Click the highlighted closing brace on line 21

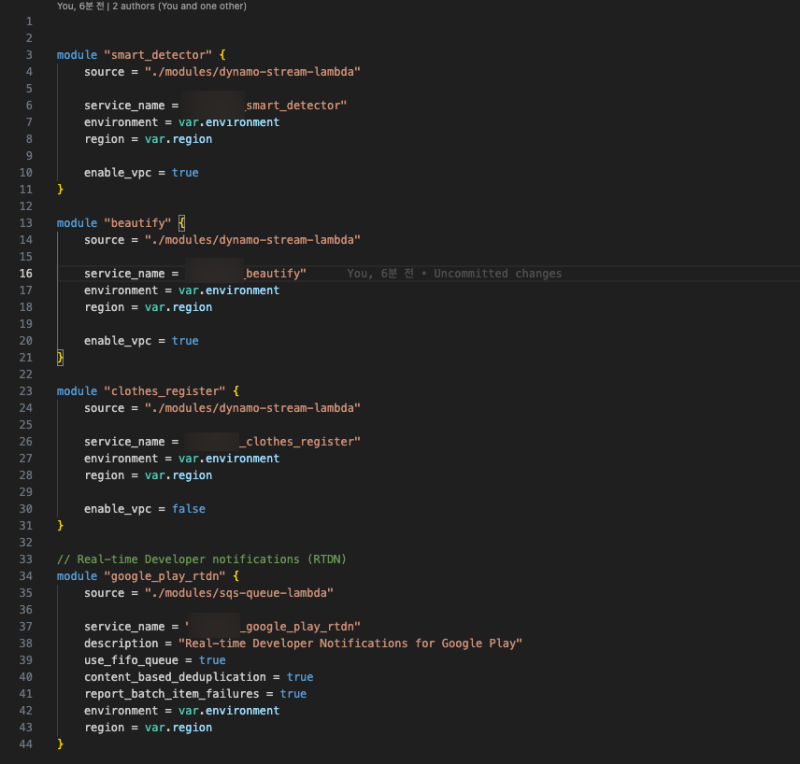click(60, 357)
